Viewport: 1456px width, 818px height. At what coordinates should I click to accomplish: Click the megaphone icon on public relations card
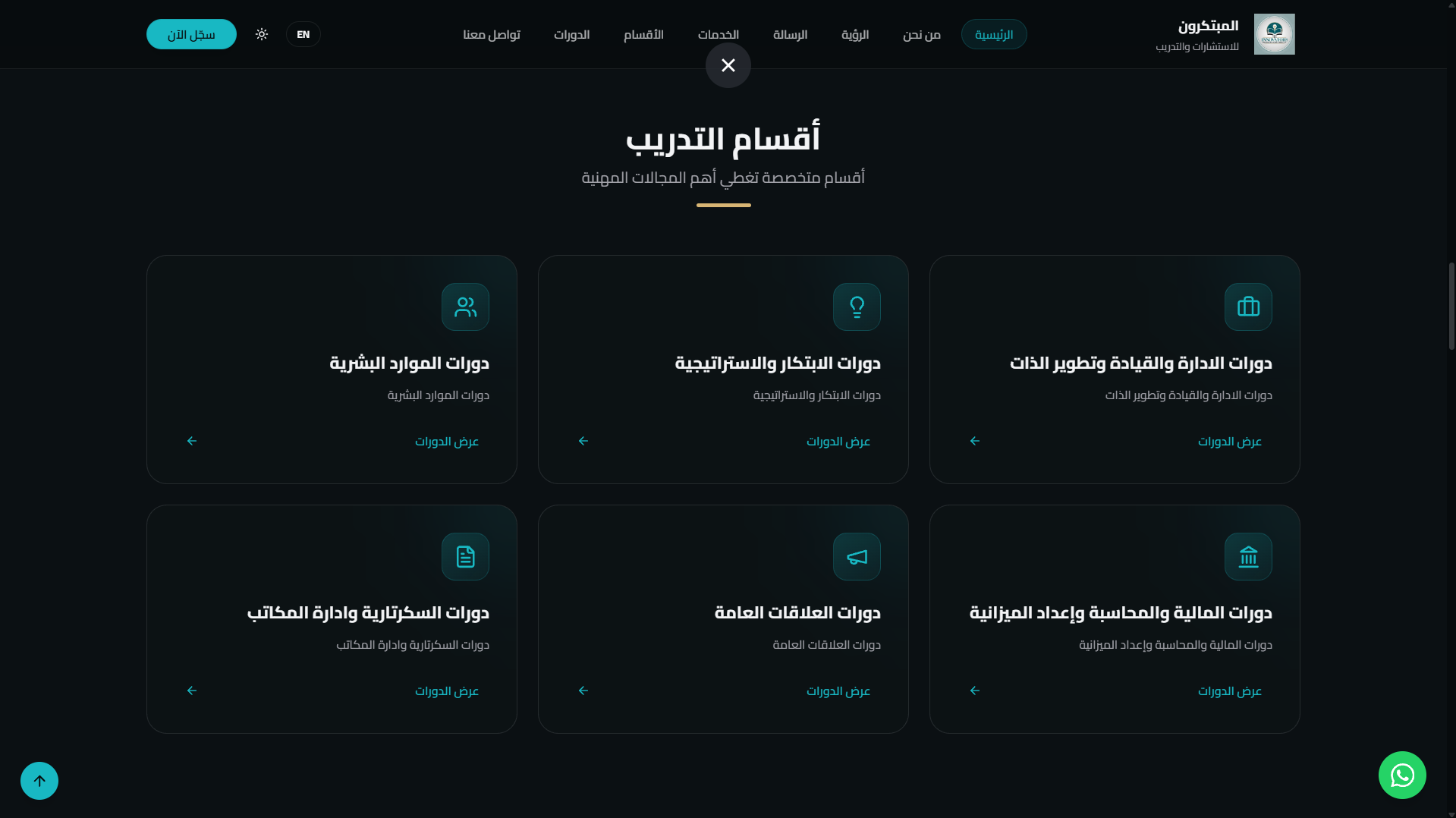(857, 557)
